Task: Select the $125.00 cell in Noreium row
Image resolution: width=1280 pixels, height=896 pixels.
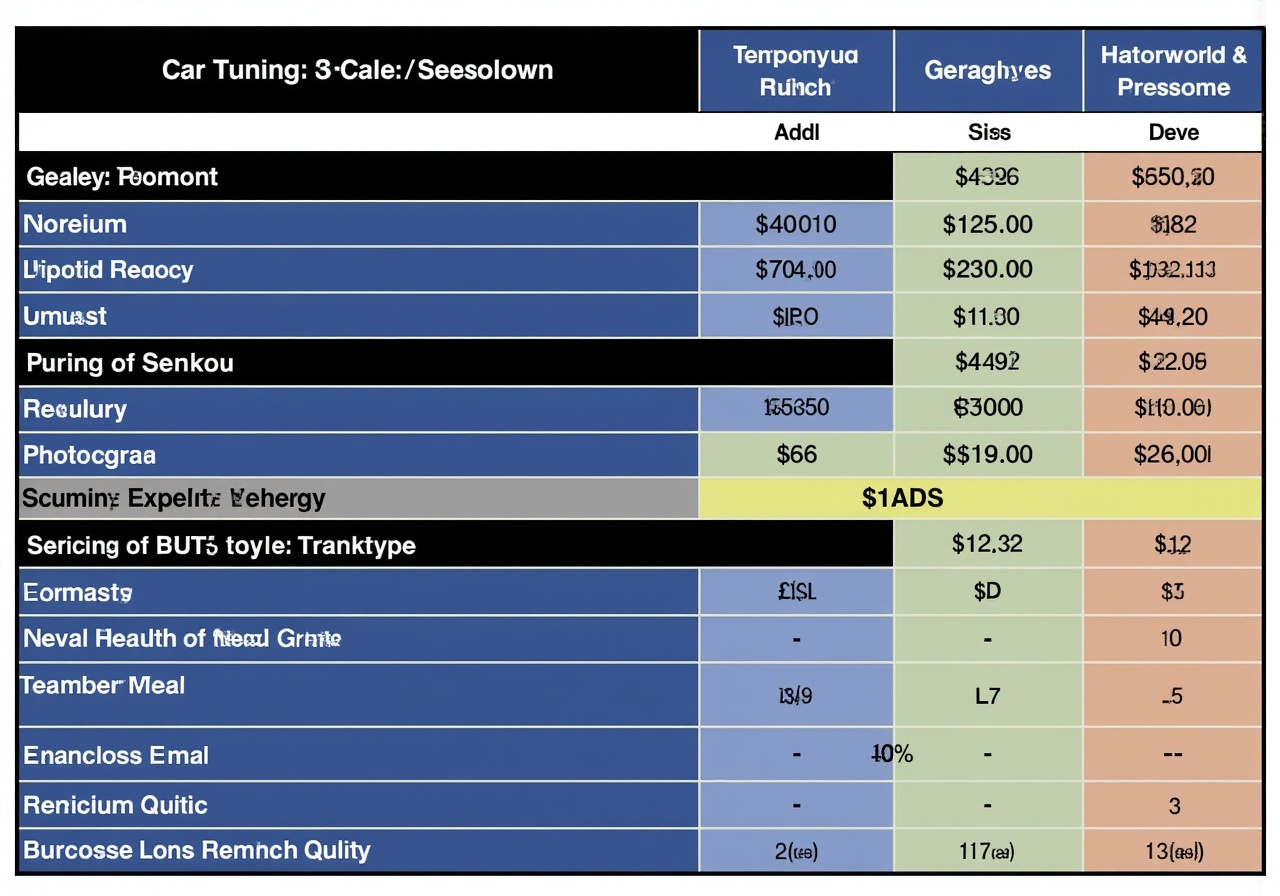Action: (987, 224)
